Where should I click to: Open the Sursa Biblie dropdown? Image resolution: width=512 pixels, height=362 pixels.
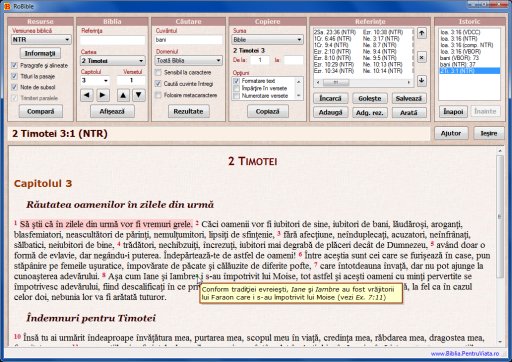pyautogui.click(x=267, y=40)
